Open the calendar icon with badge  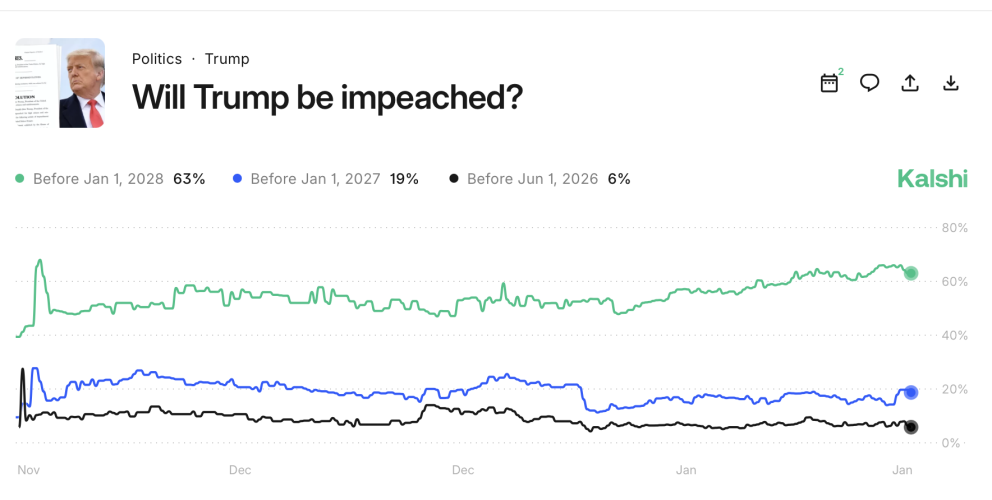[829, 83]
